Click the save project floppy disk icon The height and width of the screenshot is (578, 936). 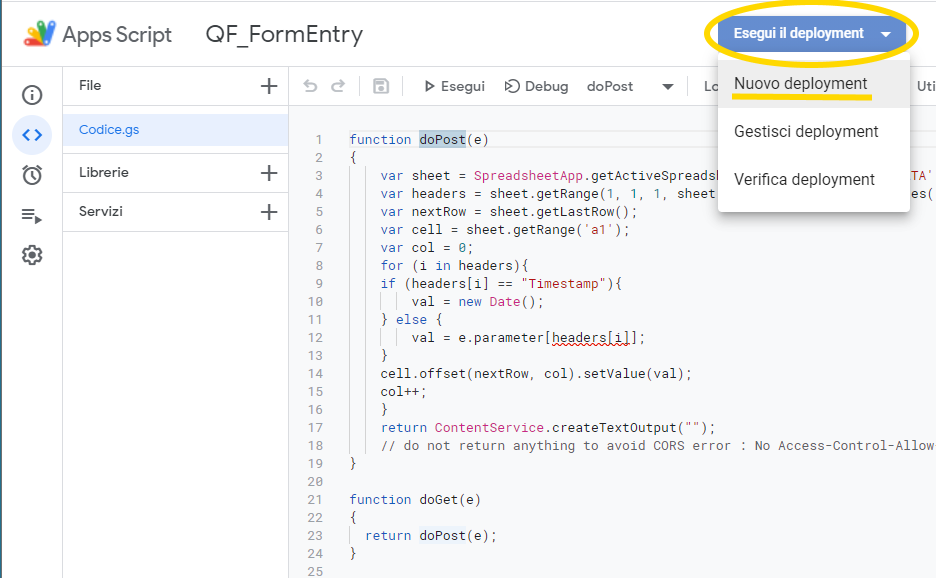pos(380,87)
